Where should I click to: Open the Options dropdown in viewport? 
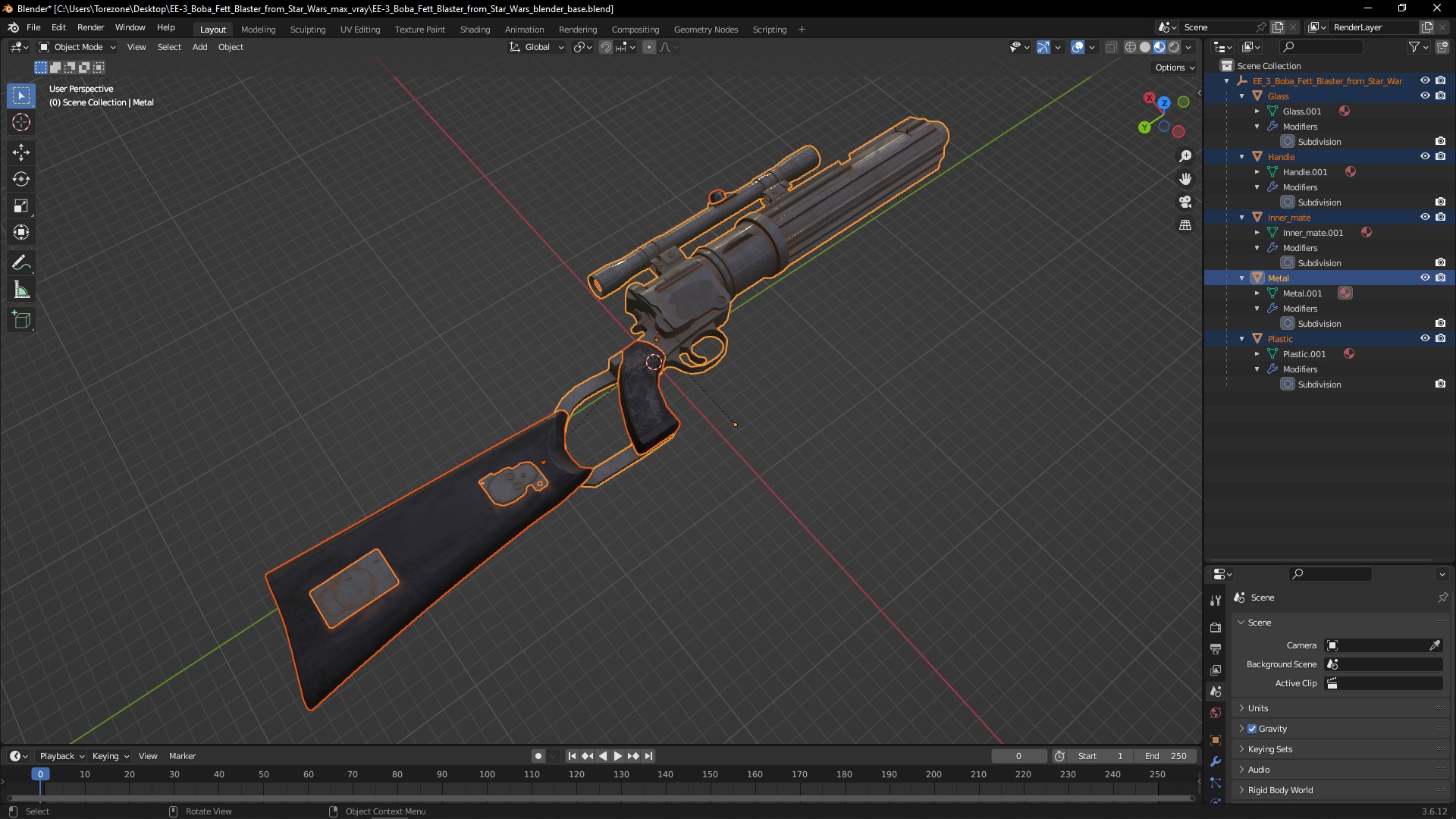[1175, 67]
